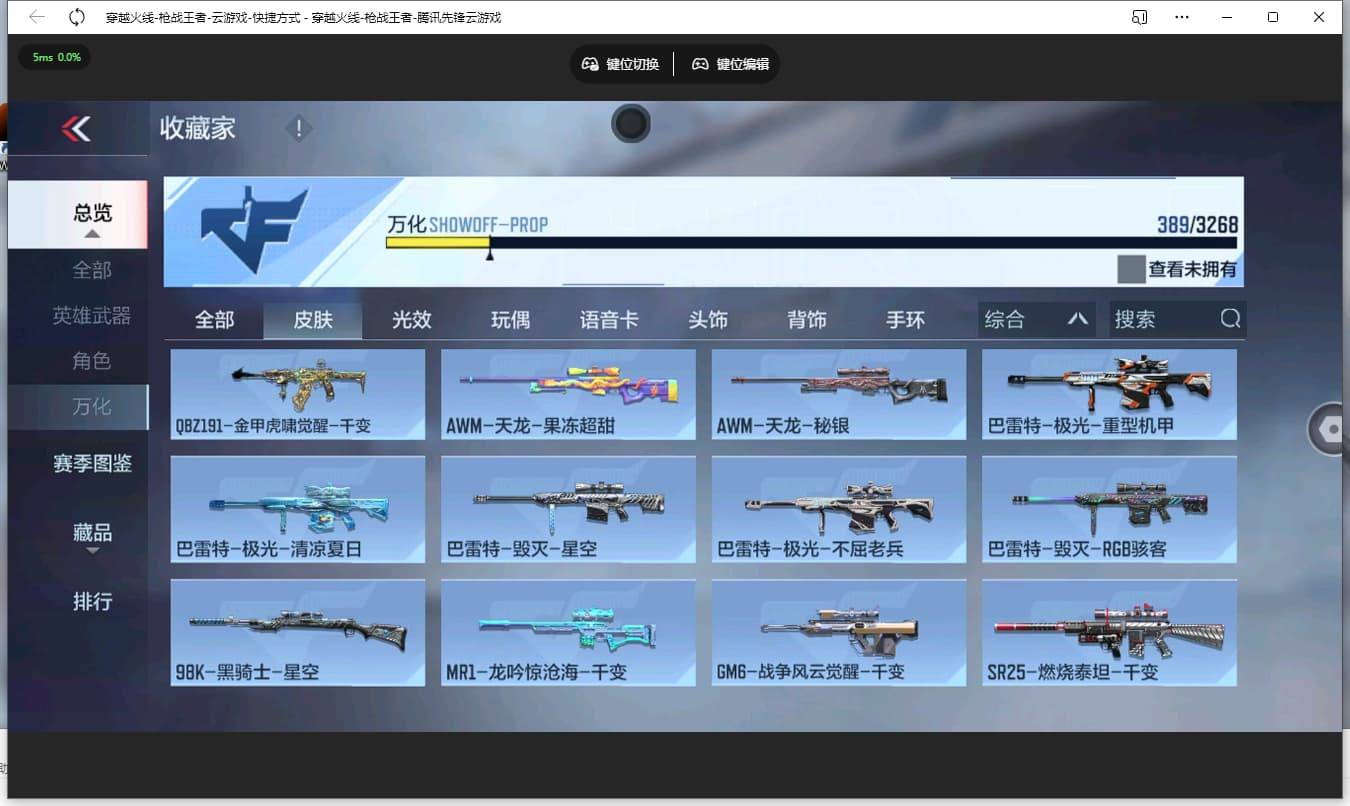Switch sidebar view to 英雄武器

(91, 315)
